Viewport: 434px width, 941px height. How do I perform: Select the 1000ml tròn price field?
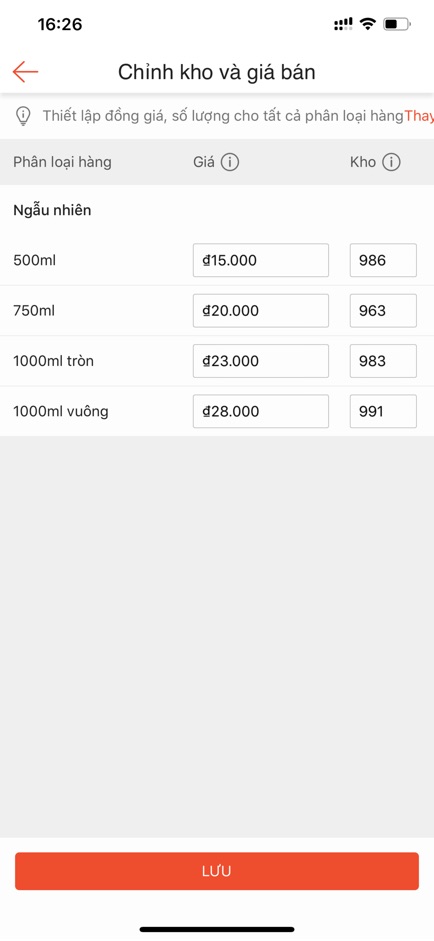261,361
